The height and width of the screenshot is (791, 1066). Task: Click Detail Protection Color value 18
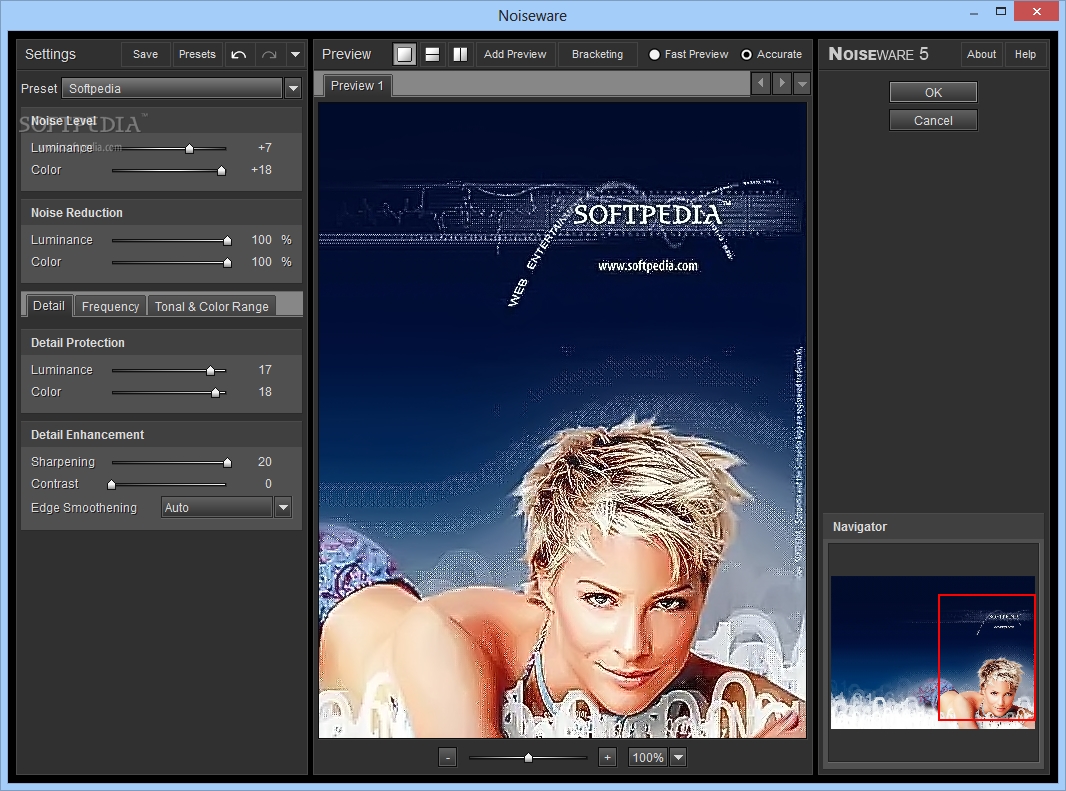[x=265, y=392]
